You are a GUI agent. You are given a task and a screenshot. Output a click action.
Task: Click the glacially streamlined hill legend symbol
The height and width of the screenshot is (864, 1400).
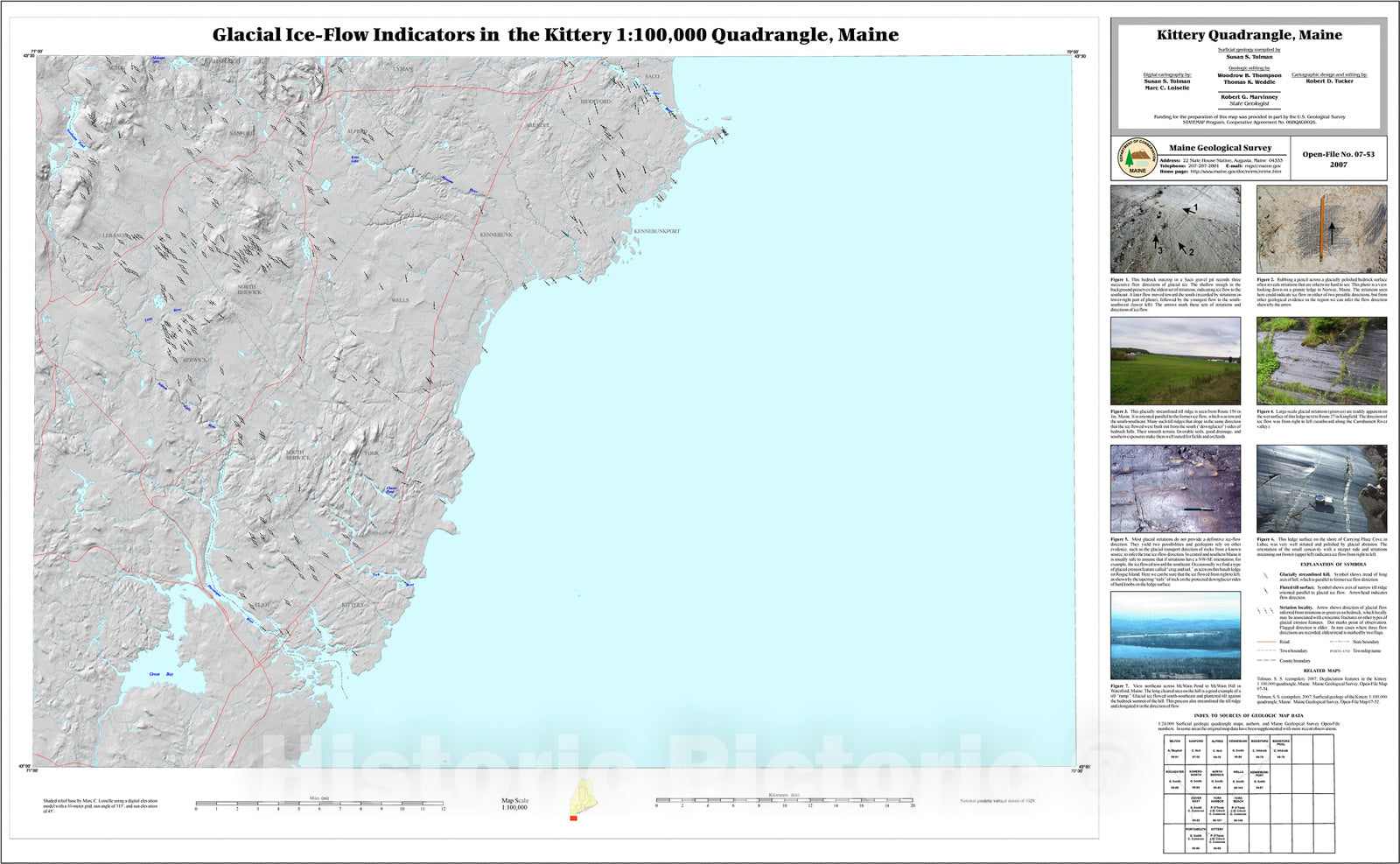(x=1265, y=576)
